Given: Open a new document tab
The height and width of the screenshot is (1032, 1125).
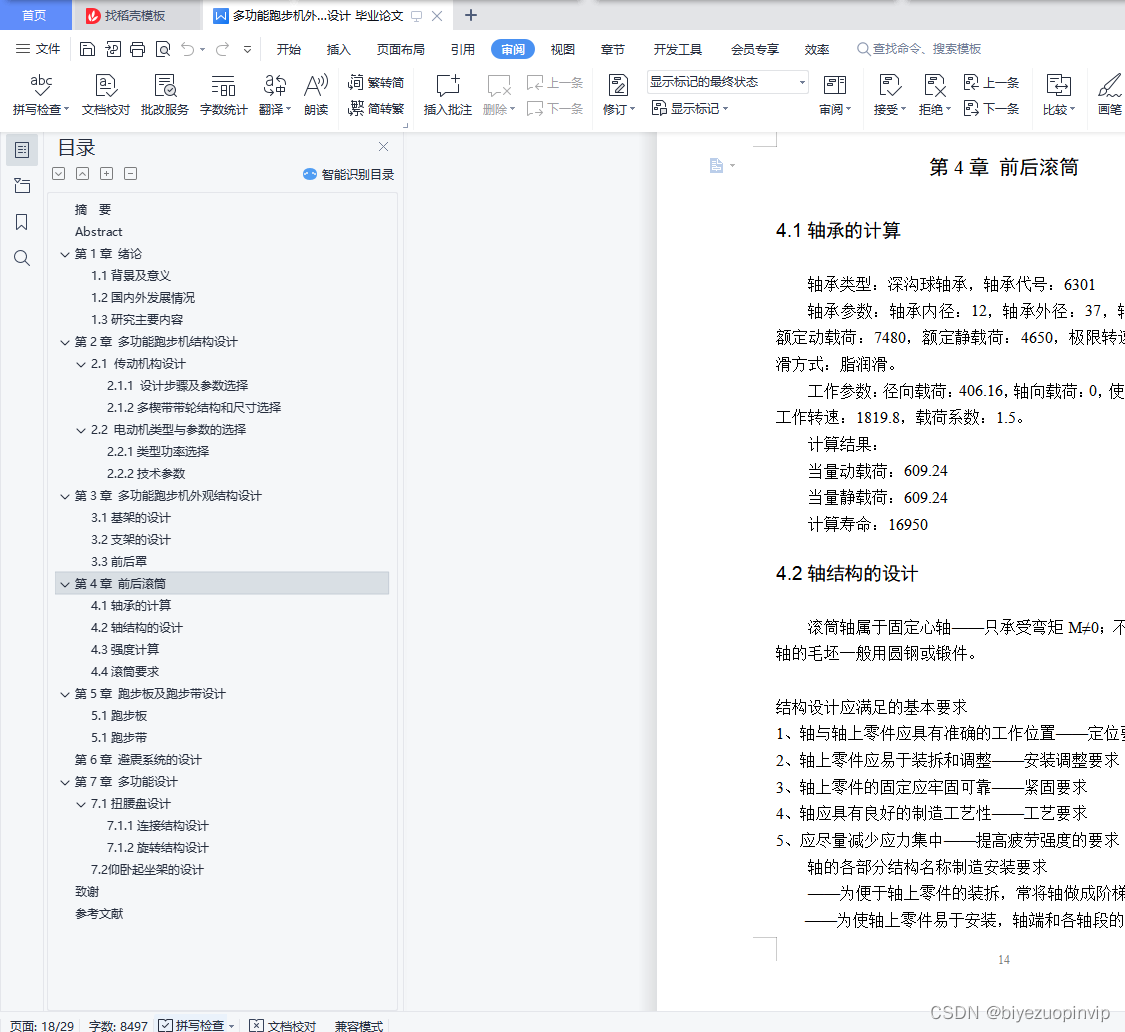Looking at the screenshot, I should (471, 15).
